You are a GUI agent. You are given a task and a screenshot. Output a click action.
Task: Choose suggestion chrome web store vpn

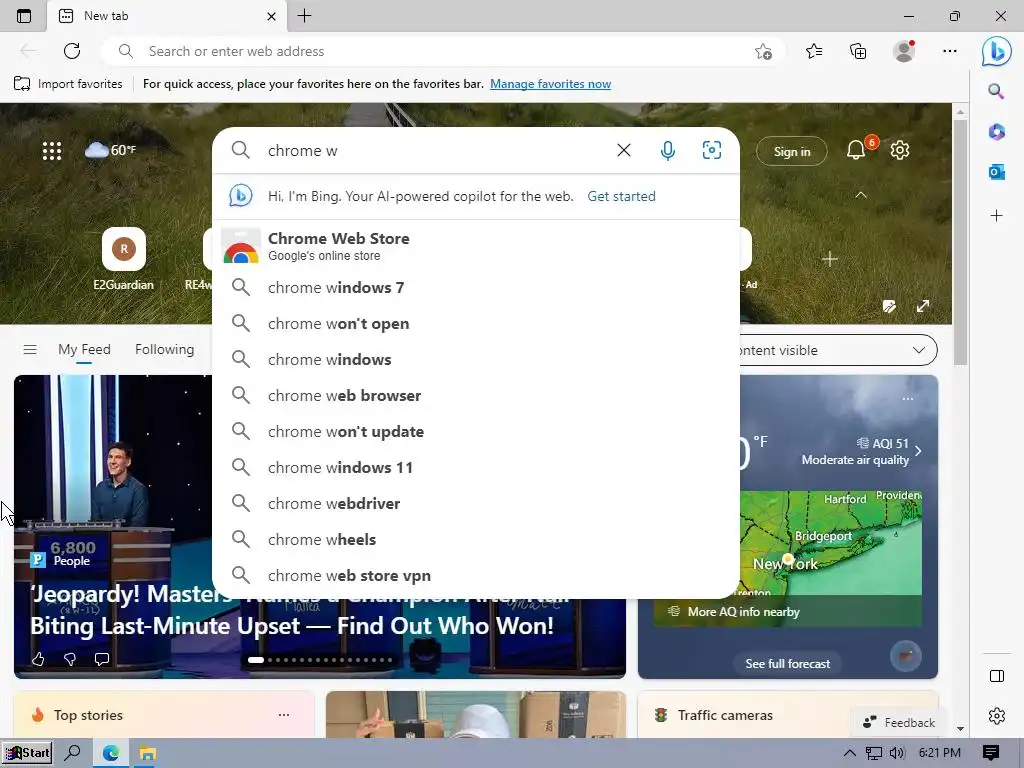coord(476,575)
